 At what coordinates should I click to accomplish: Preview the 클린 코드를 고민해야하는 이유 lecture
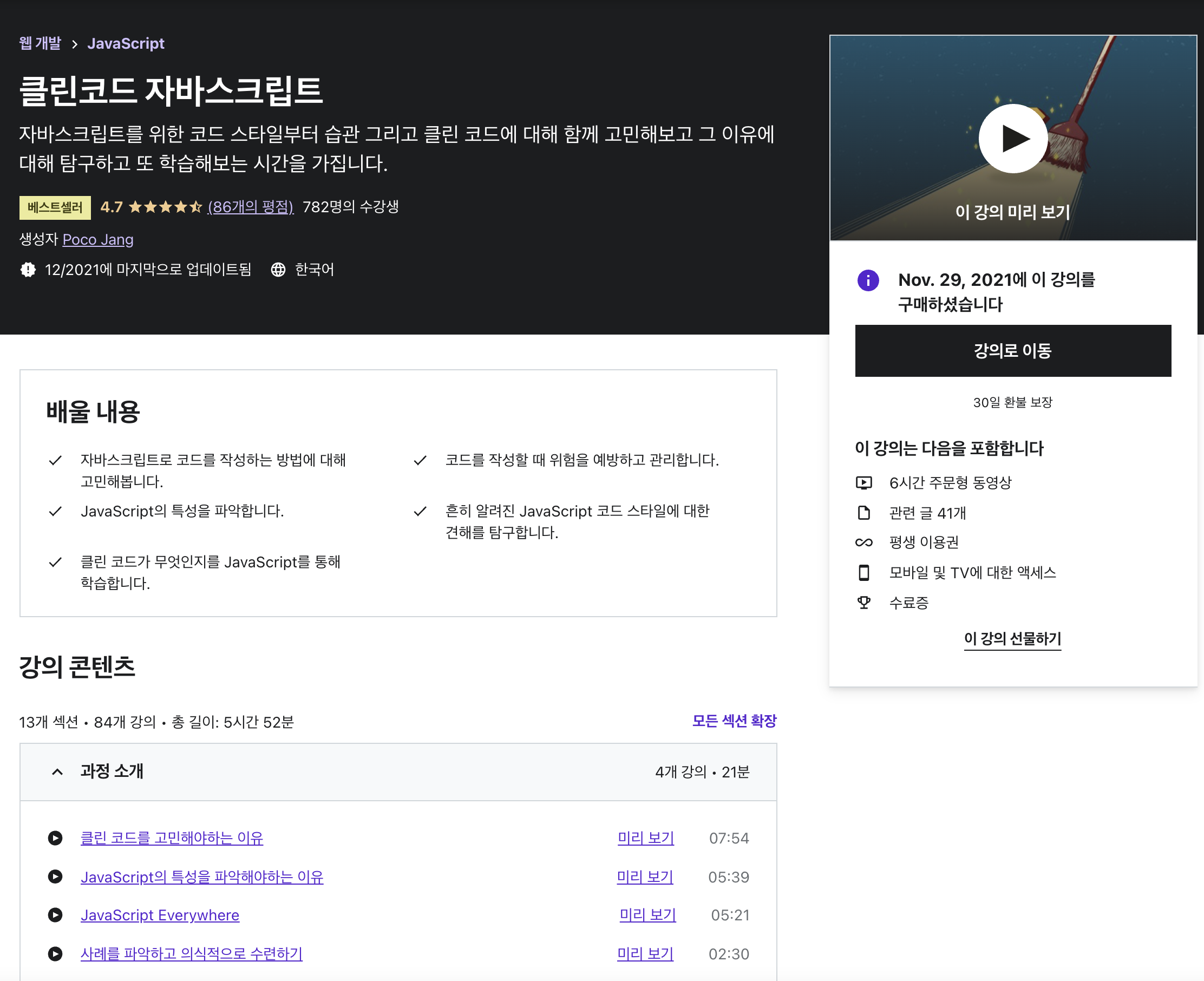pos(645,838)
